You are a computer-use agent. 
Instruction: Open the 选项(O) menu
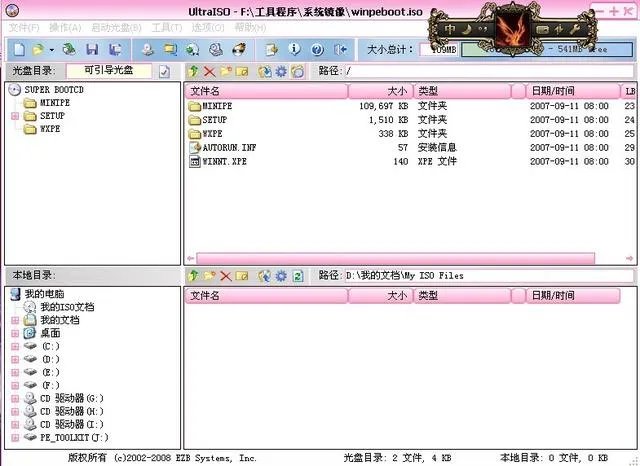click(208, 27)
